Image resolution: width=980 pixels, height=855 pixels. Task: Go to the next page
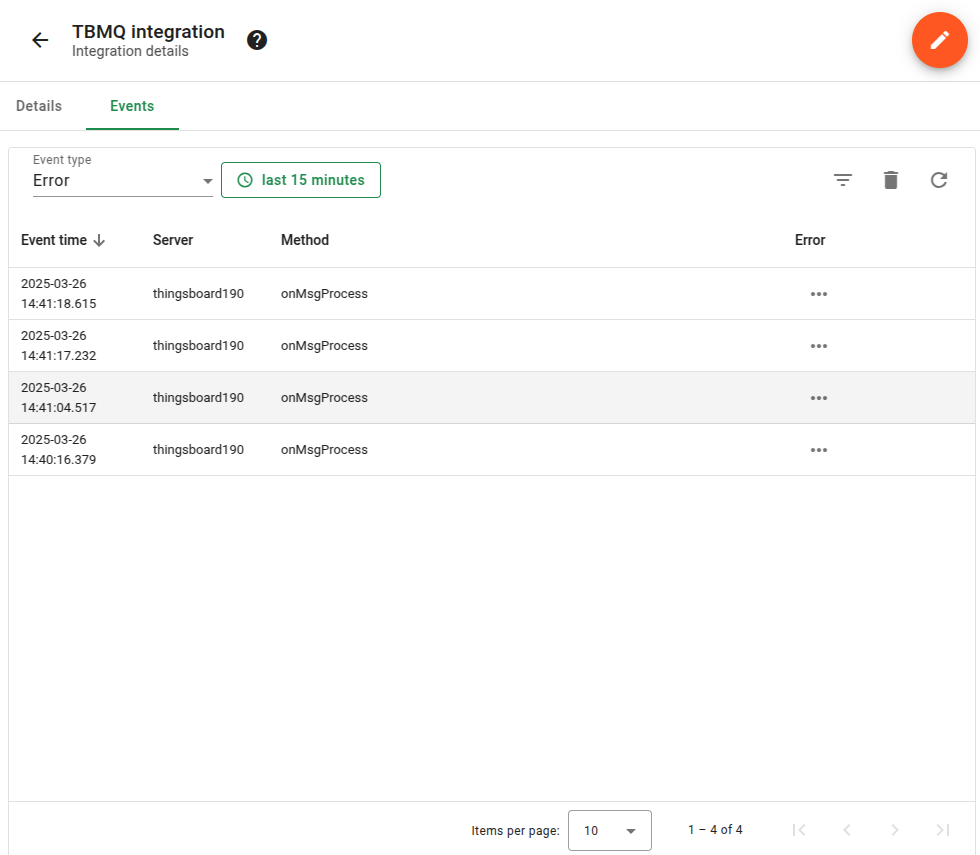point(895,830)
